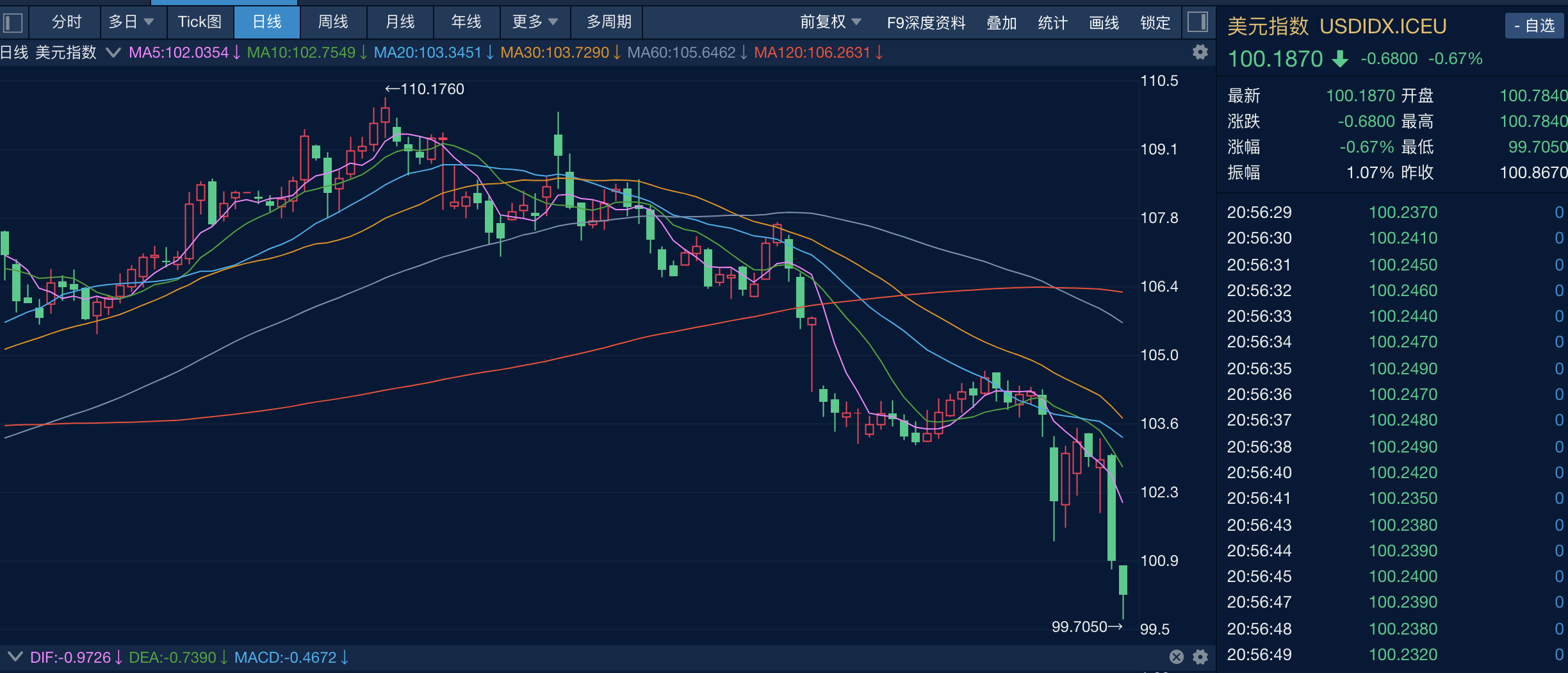Open the 统计 statistics tool
The height and width of the screenshot is (673, 1568).
click(1052, 22)
